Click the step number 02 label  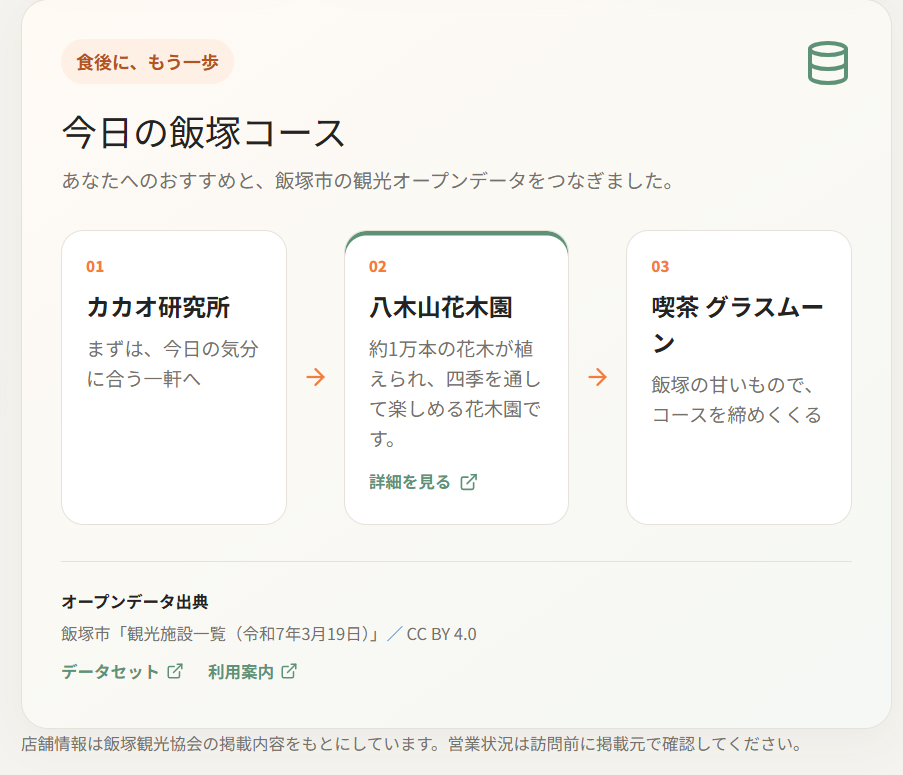pyautogui.click(x=378, y=267)
